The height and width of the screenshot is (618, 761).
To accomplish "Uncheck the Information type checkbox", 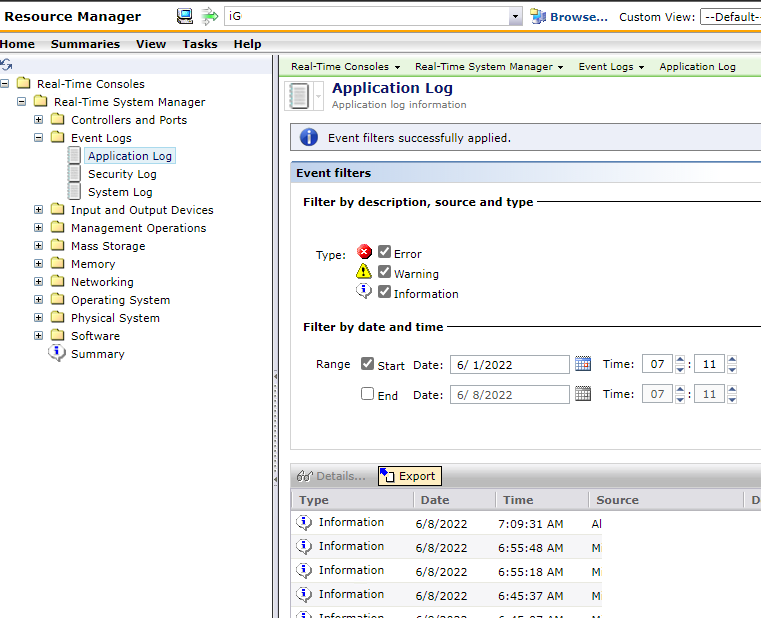I will pos(384,291).
